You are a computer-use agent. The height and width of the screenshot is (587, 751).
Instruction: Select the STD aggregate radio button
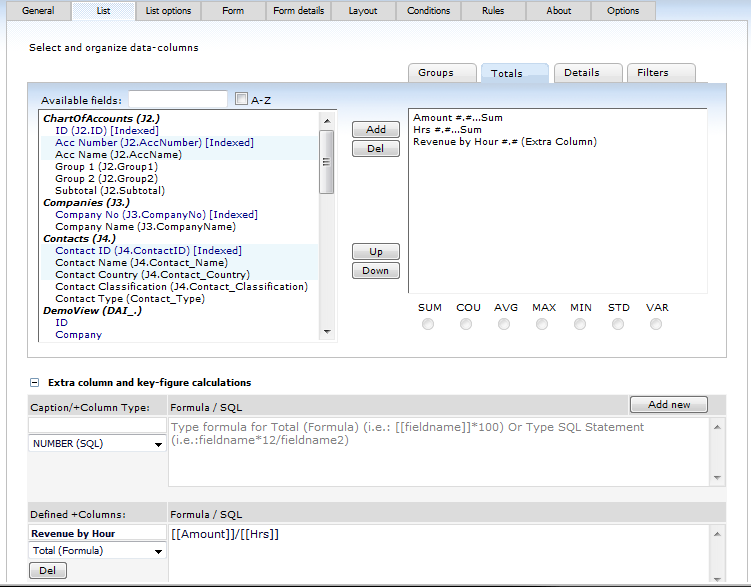[x=618, y=324]
